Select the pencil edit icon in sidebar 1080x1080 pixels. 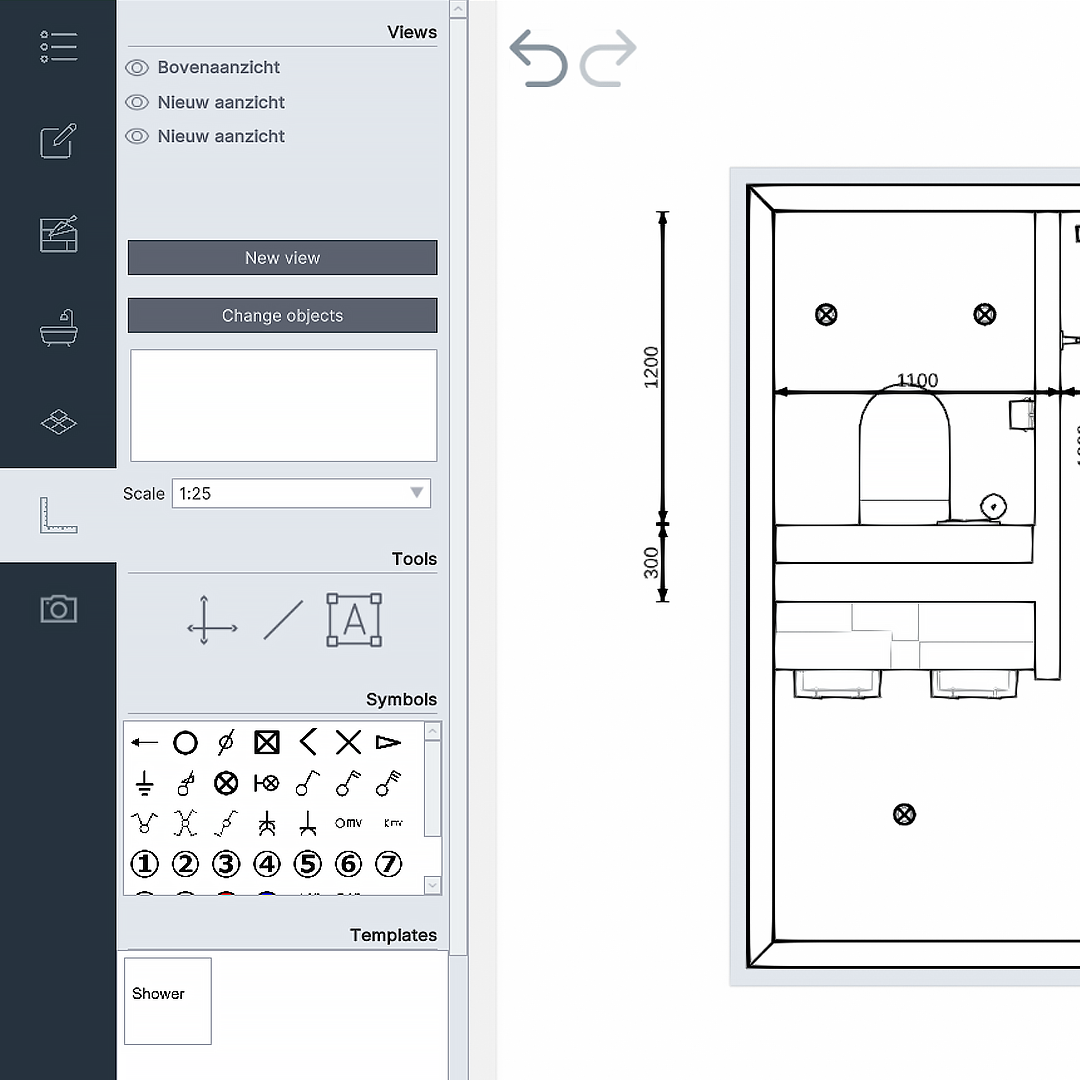[58, 141]
